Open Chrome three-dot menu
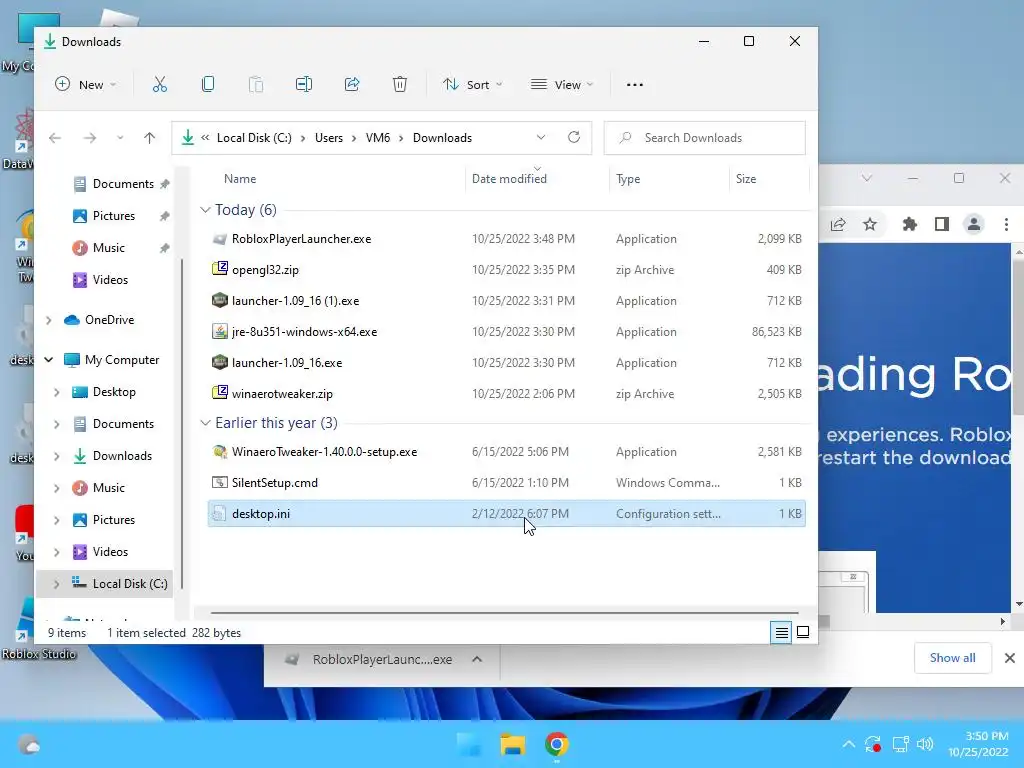 (1006, 225)
